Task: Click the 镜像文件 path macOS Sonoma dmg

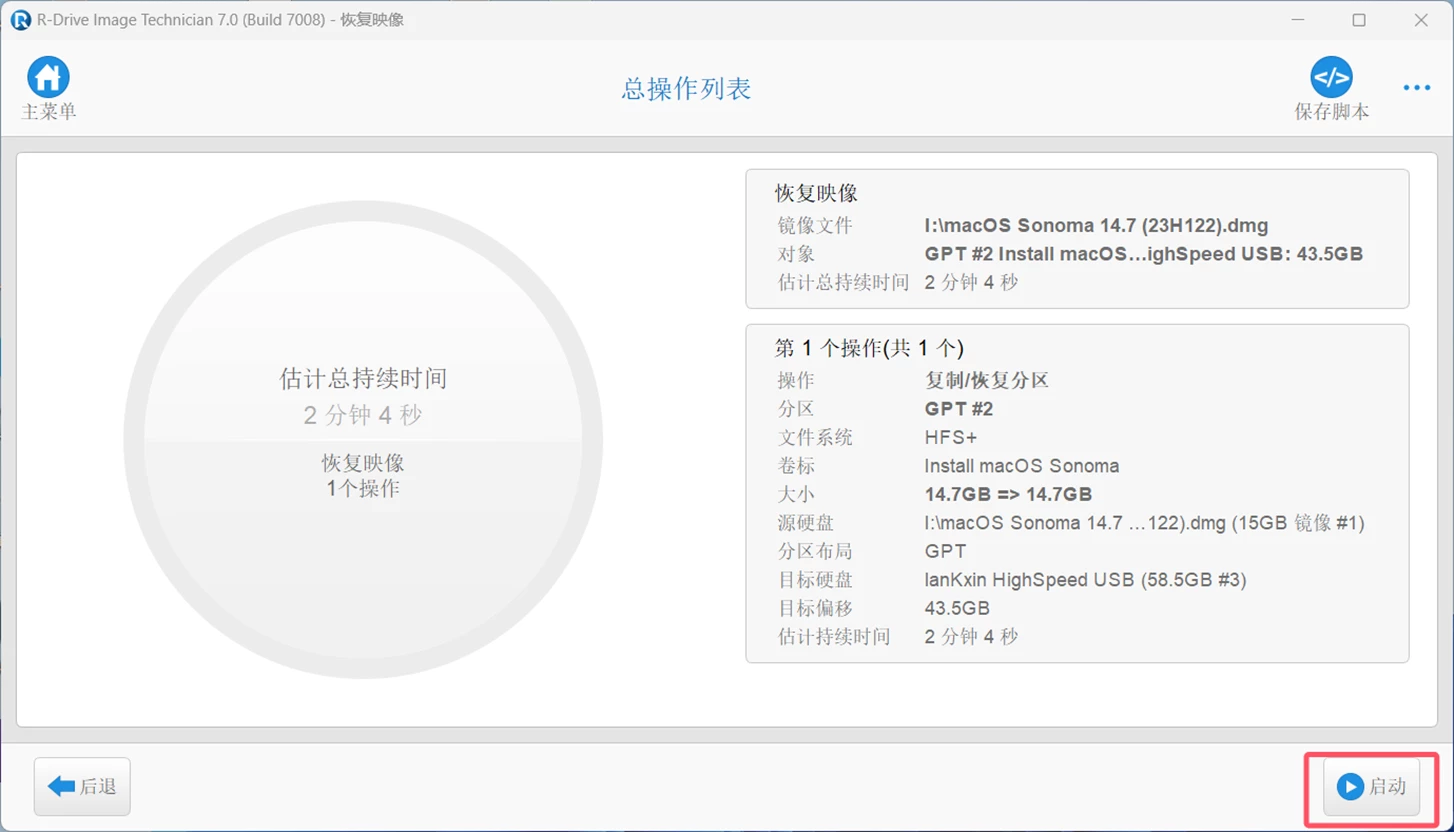Action: [x=1096, y=226]
